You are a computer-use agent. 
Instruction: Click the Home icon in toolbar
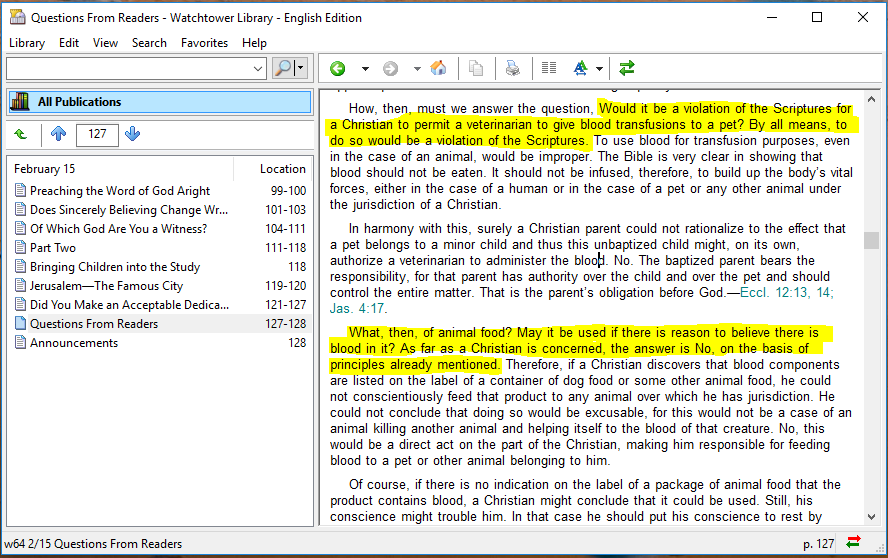coord(438,69)
